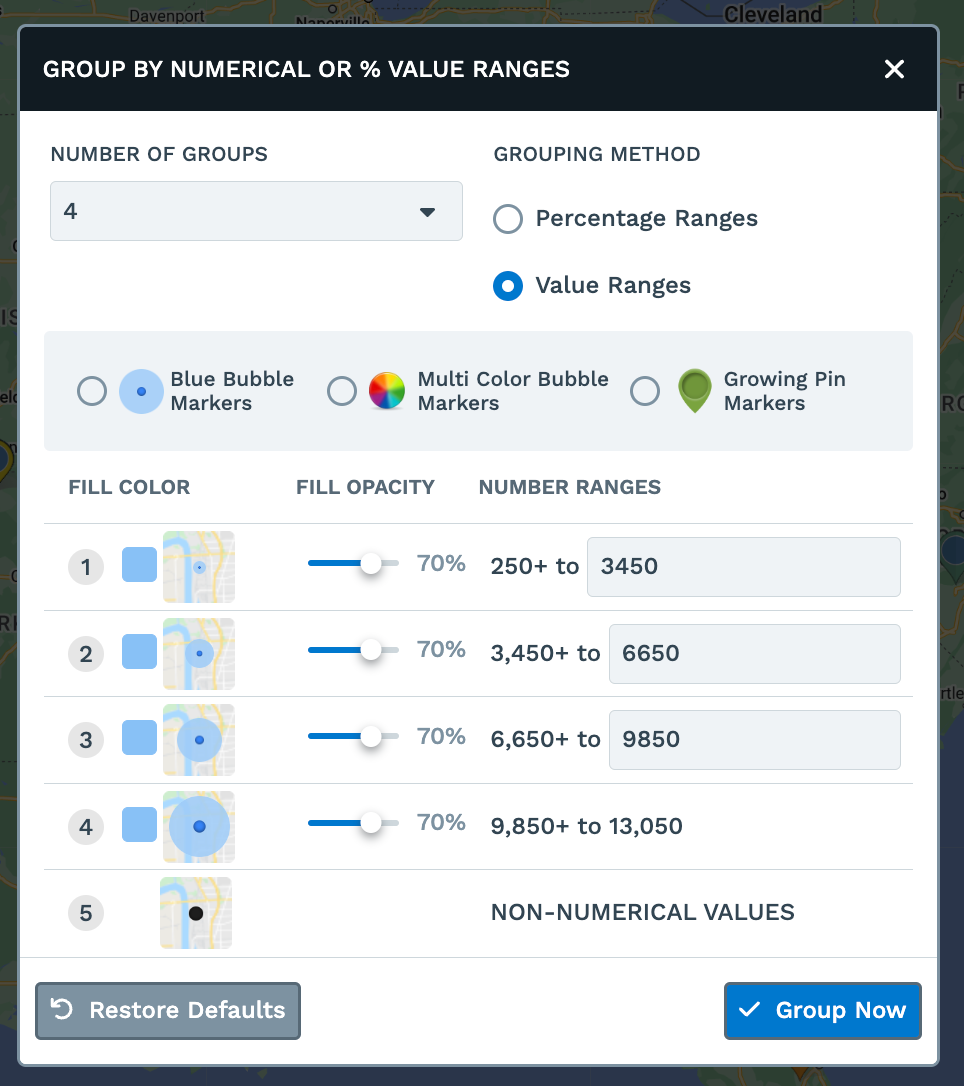
Task: Click the group number 4 badge
Action: tap(86, 827)
